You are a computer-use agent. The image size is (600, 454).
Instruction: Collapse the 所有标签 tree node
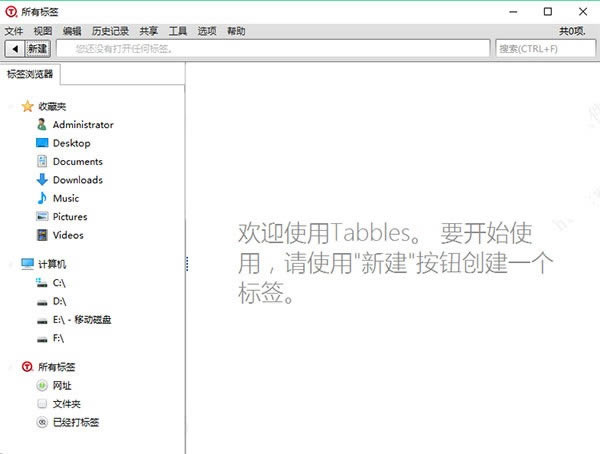pyautogui.click(x=10, y=367)
